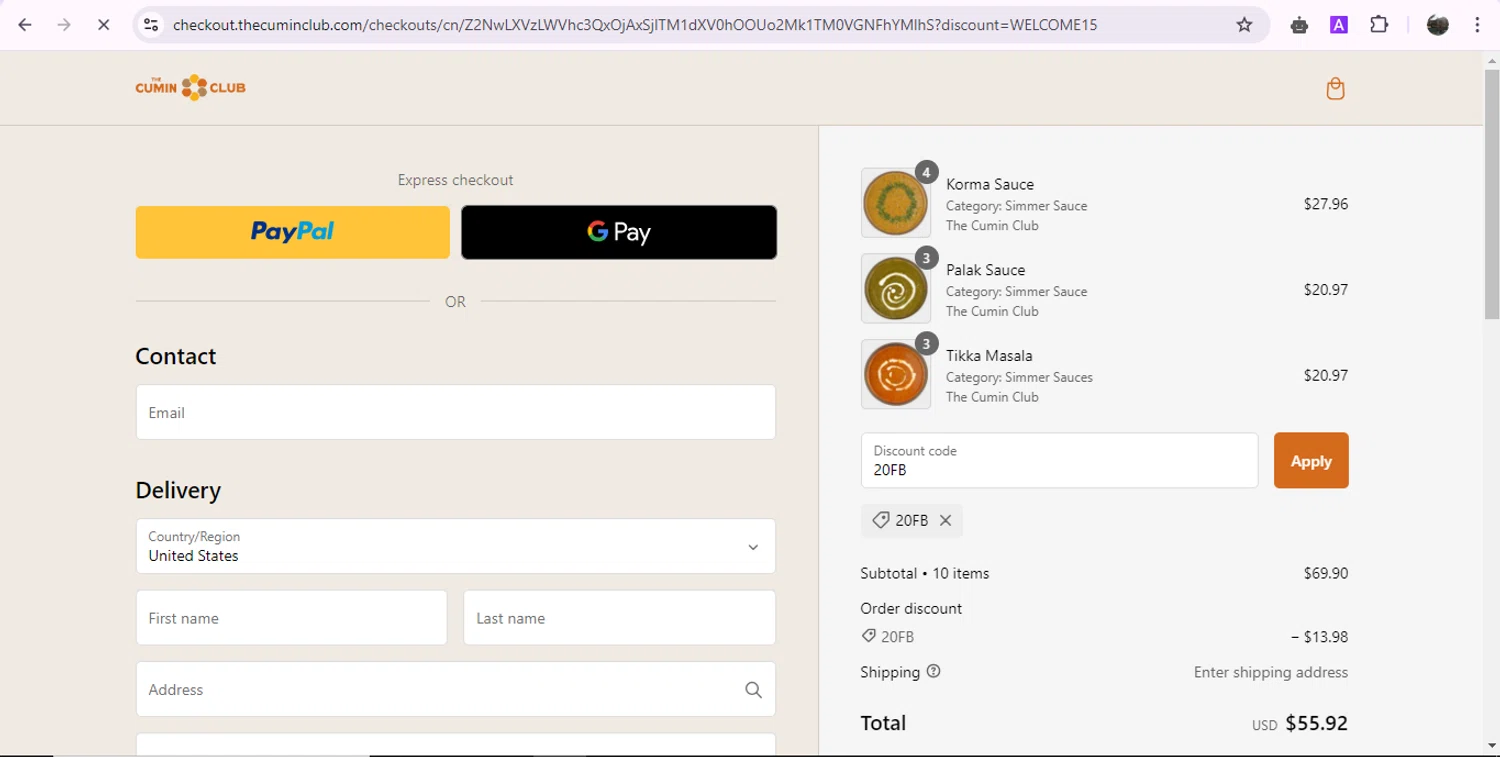Click the browser forward arrow

64,25
